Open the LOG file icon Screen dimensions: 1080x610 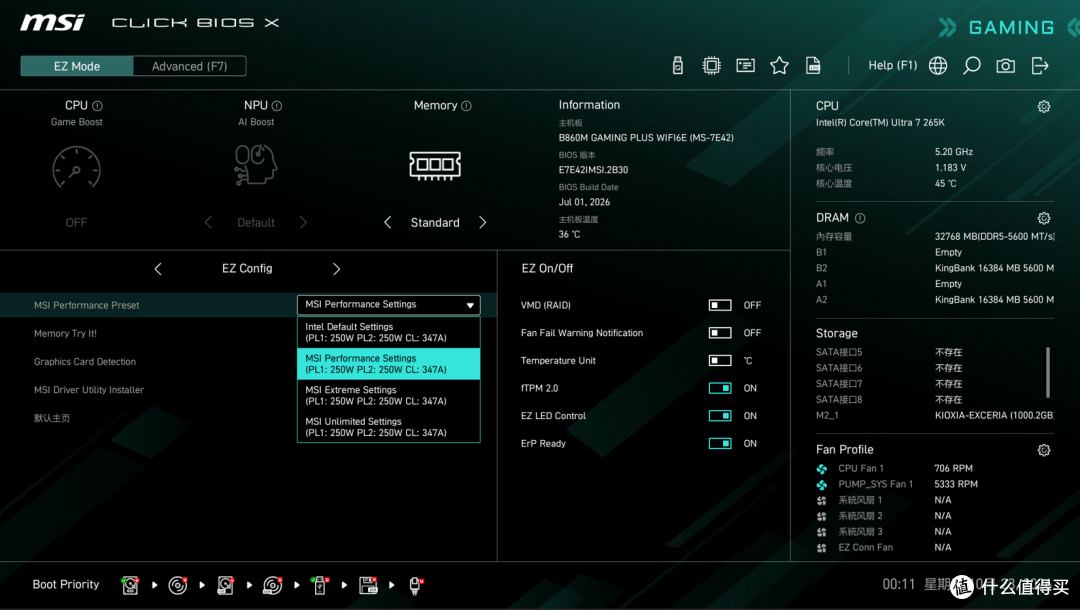[x=813, y=65]
